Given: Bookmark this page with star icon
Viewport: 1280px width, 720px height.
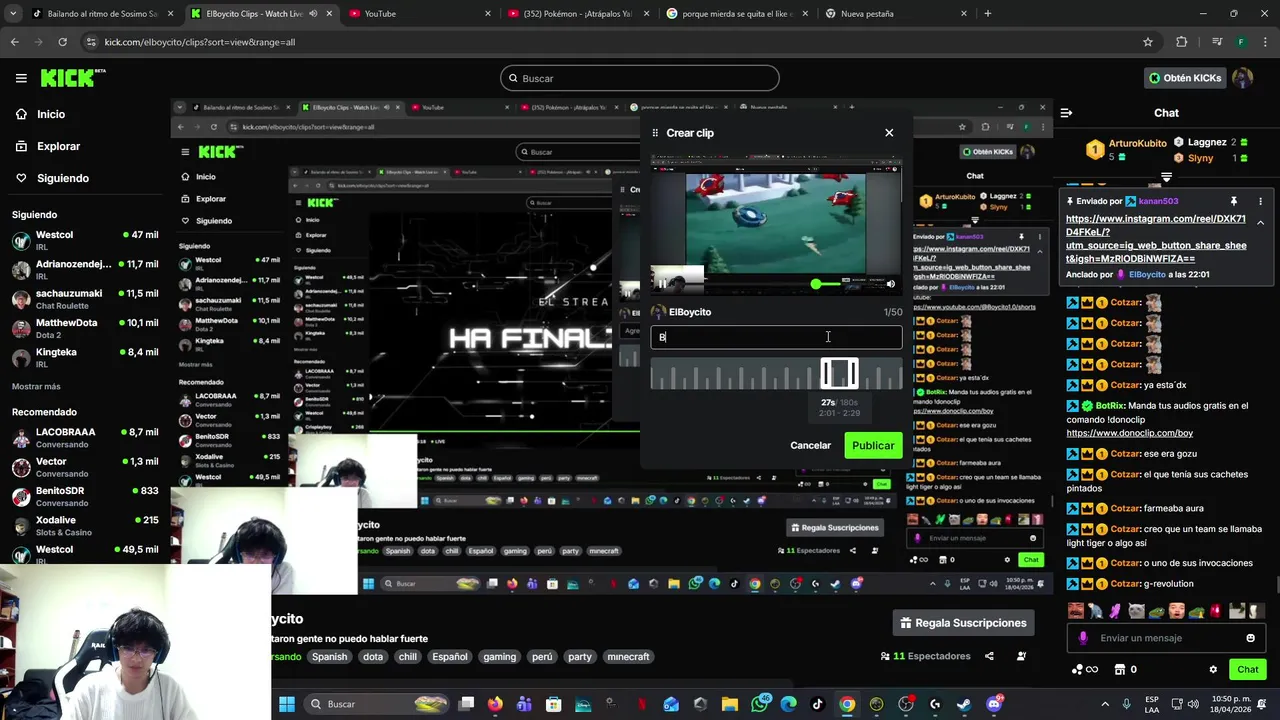Looking at the screenshot, I should (x=1148, y=42).
